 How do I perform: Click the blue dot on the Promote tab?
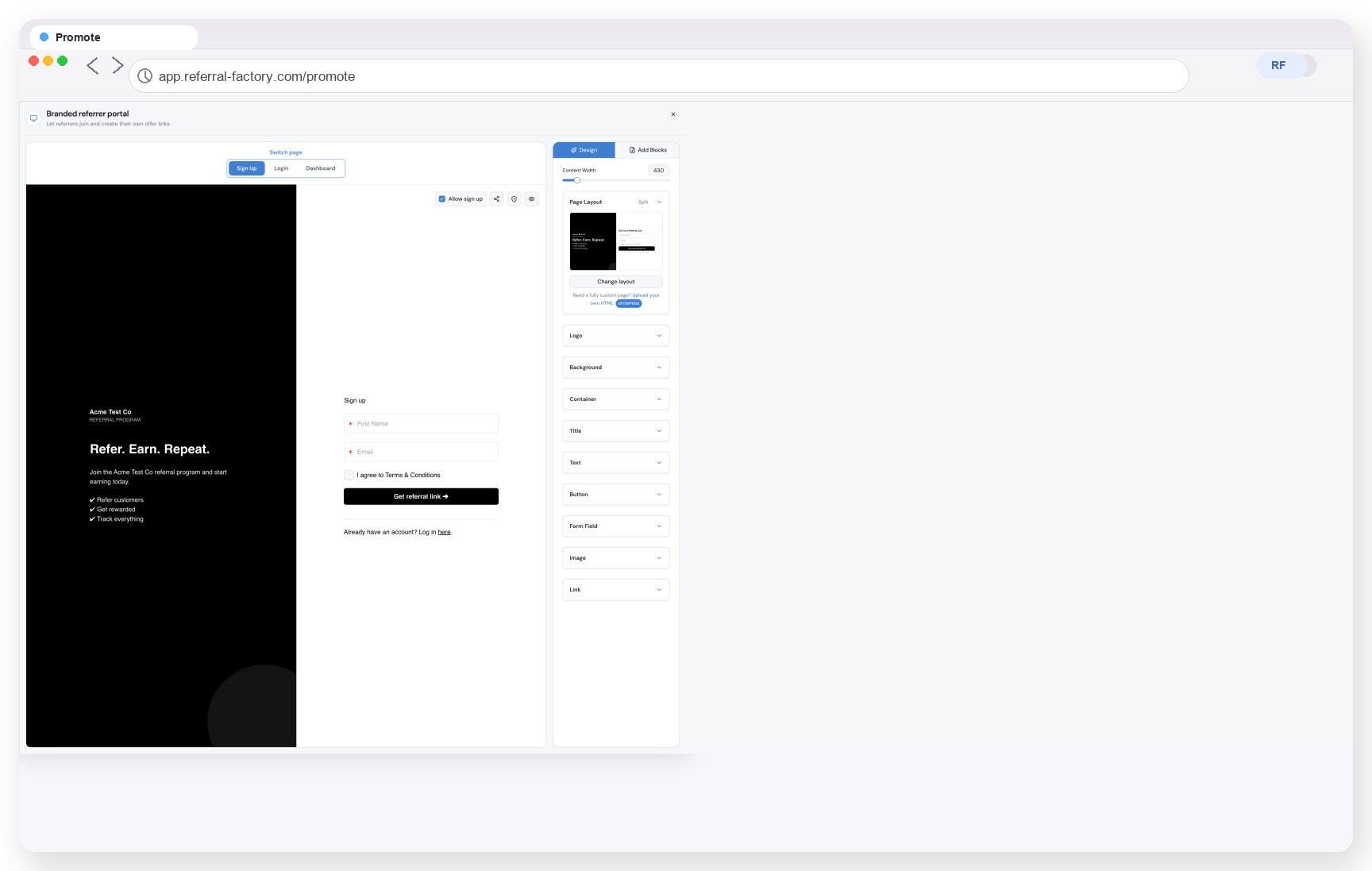pyautogui.click(x=44, y=37)
